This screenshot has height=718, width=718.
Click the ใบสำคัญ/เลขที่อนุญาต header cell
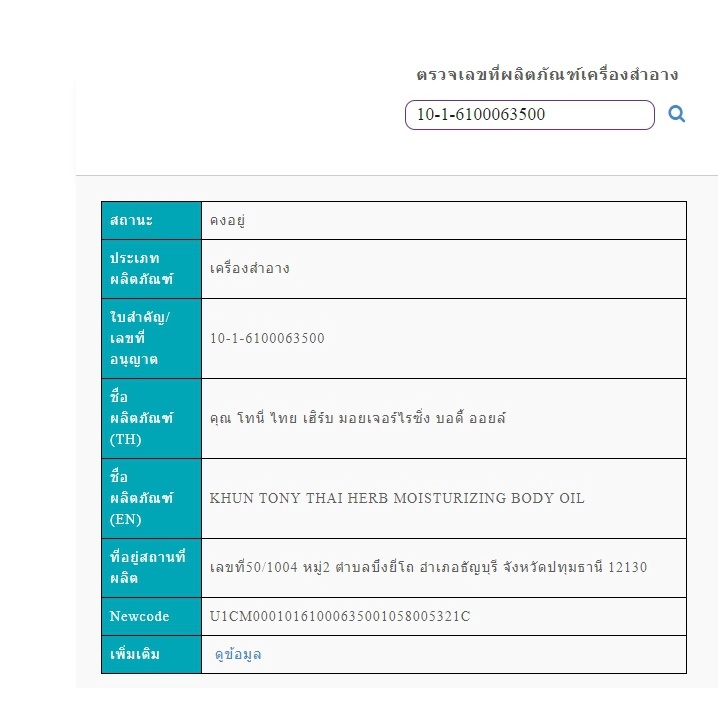pyautogui.click(x=151, y=338)
